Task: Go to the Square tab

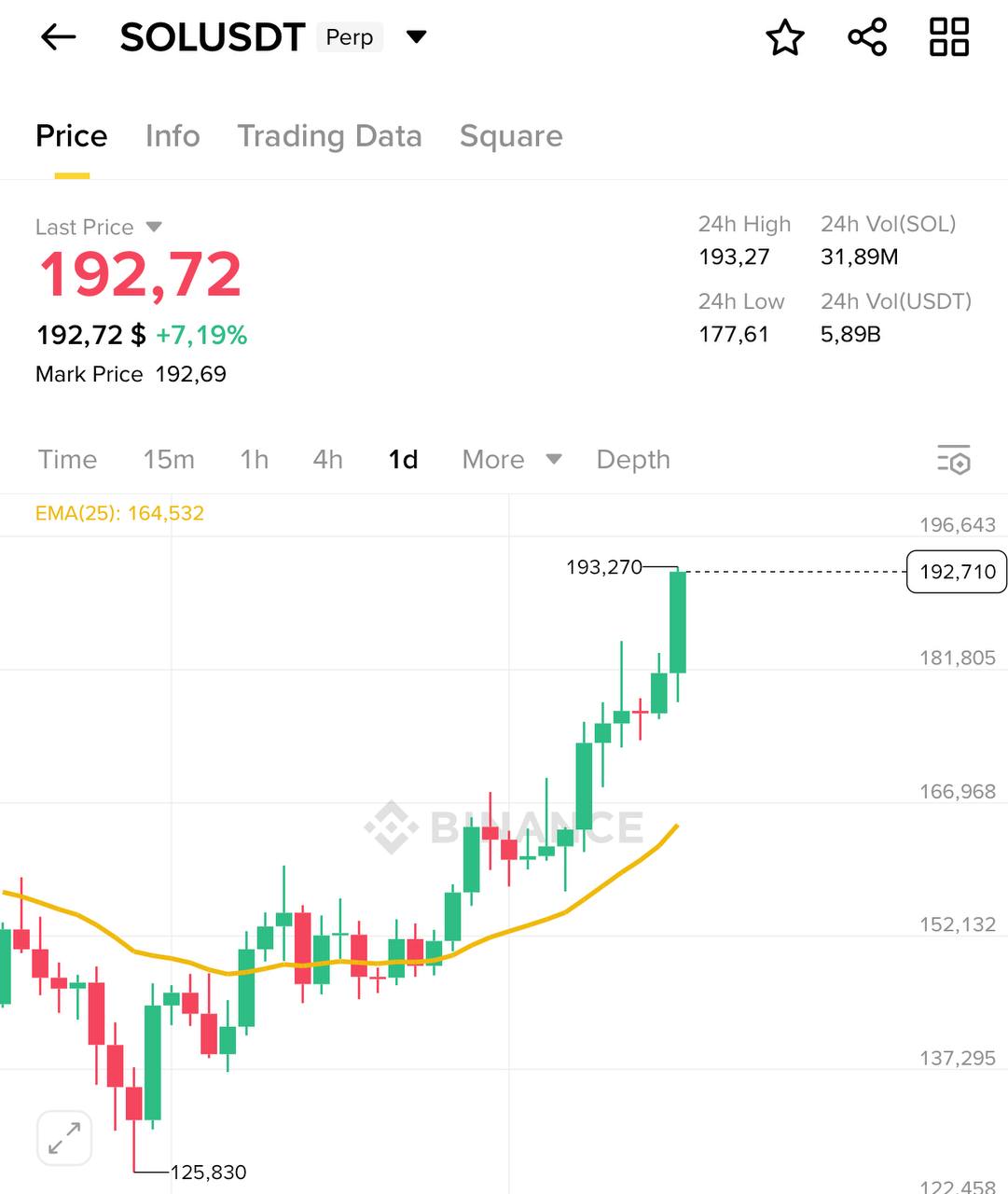Action: [x=511, y=136]
